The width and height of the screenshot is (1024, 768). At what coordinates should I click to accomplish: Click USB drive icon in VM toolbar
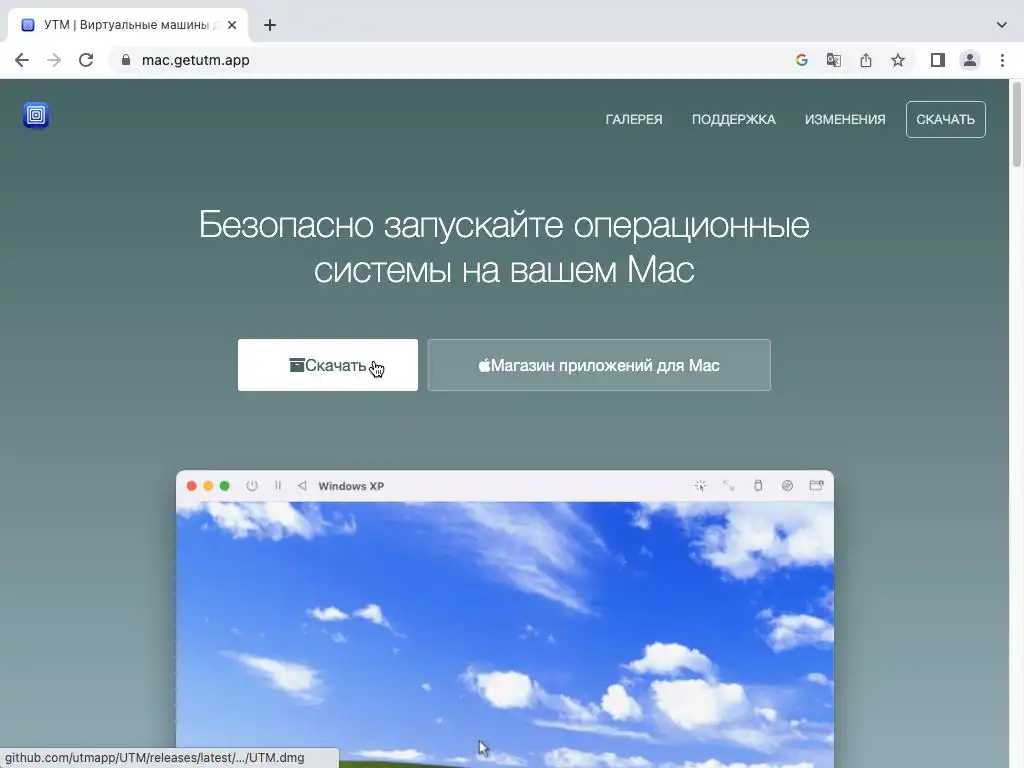(x=758, y=485)
